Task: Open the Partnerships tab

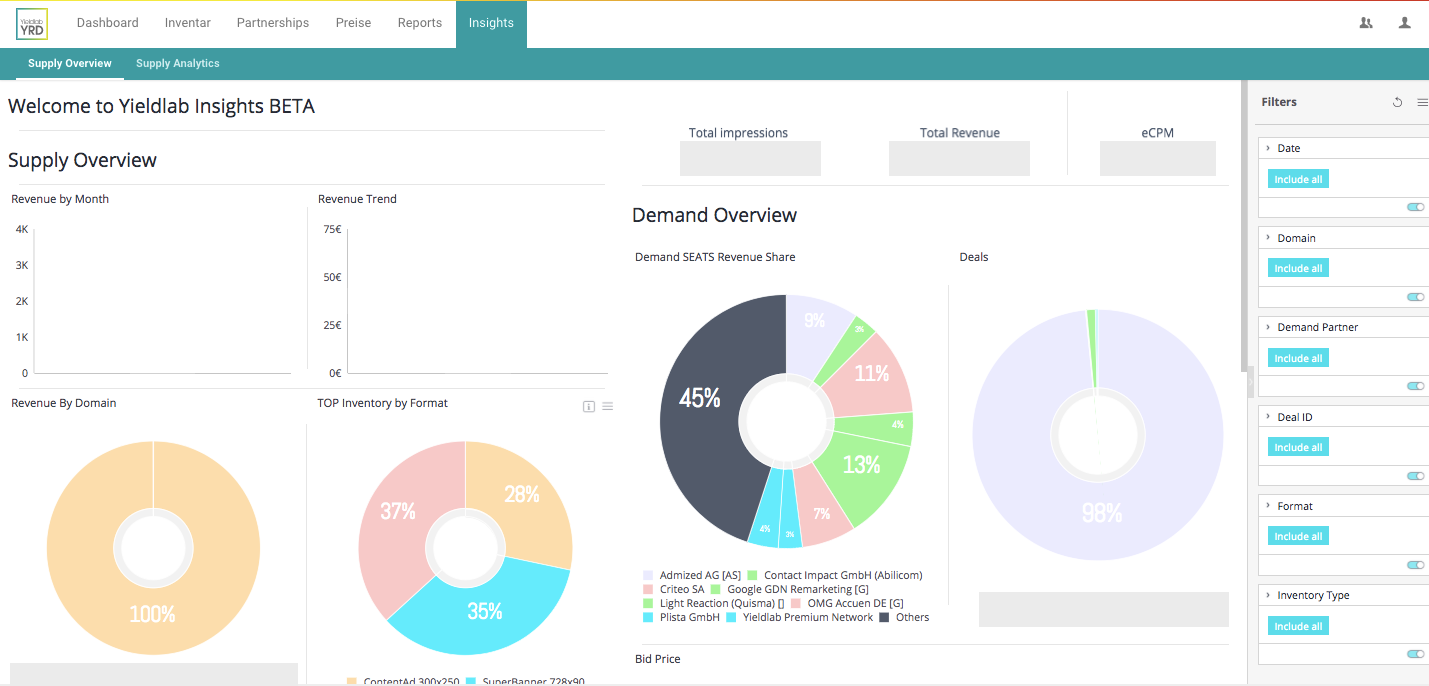Action: 273,23
